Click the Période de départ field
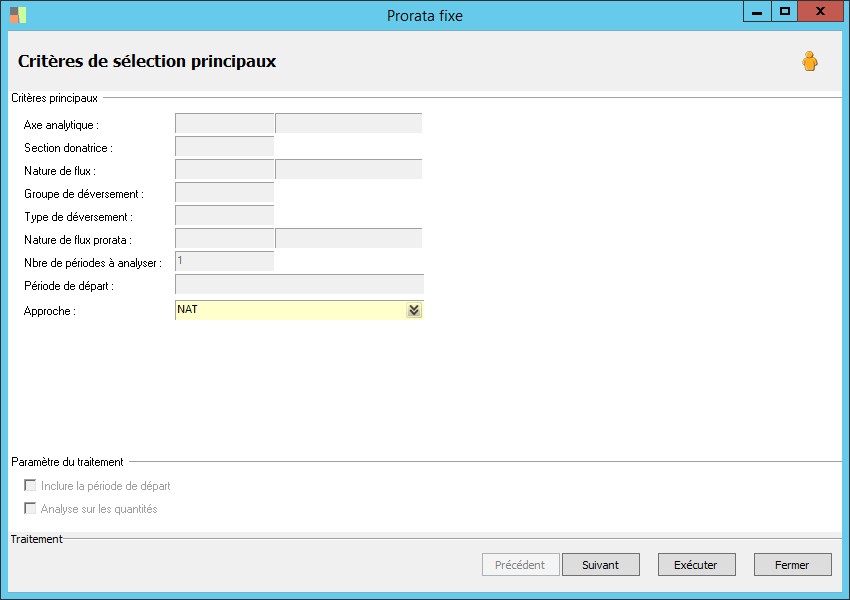The height and width of the screenshot is (600, 850). click(299, 285)
